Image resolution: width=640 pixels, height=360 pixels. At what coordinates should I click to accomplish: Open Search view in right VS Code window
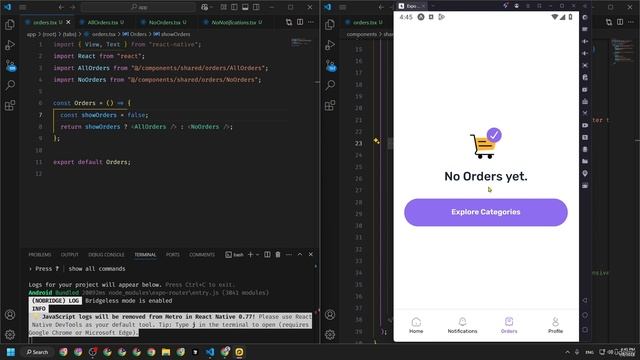tap(330, 85)
